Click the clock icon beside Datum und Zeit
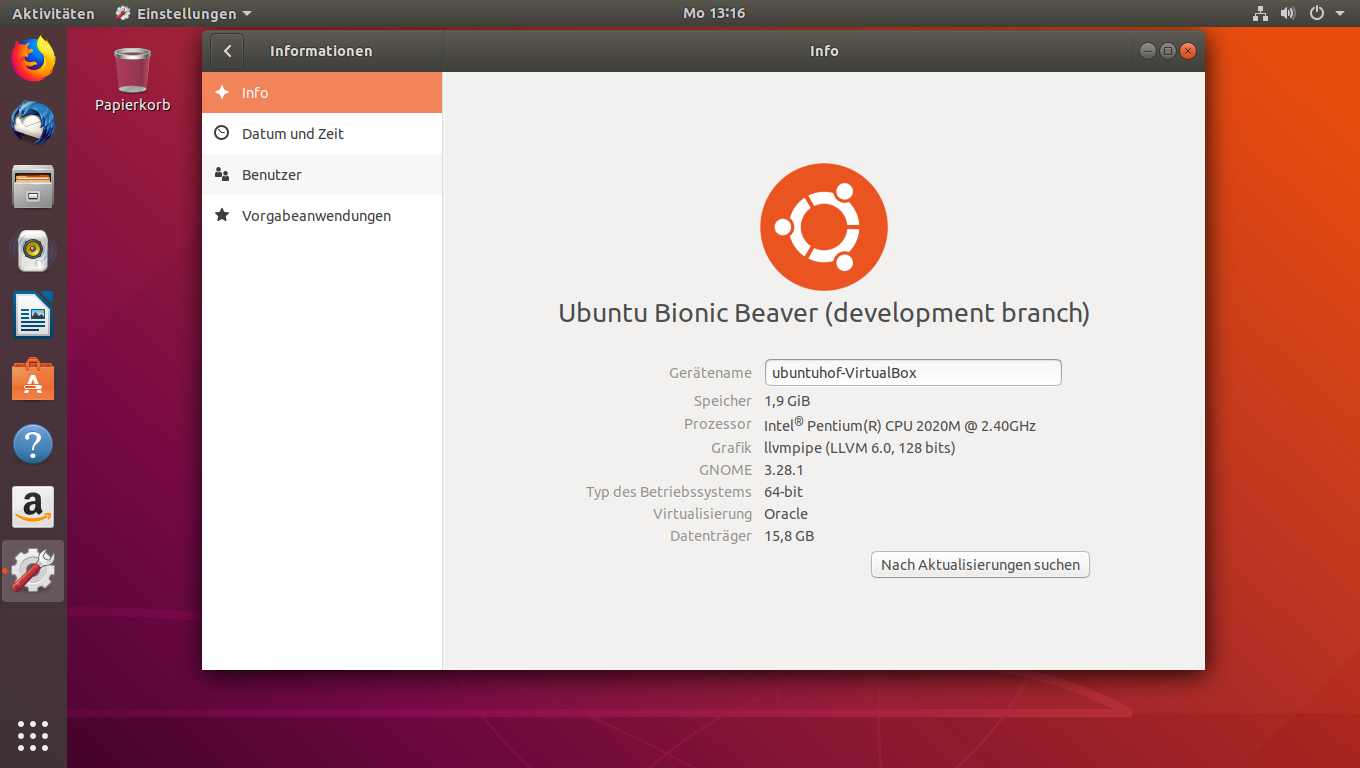Viewport: 1360px width, 768px height. point(222,133)
